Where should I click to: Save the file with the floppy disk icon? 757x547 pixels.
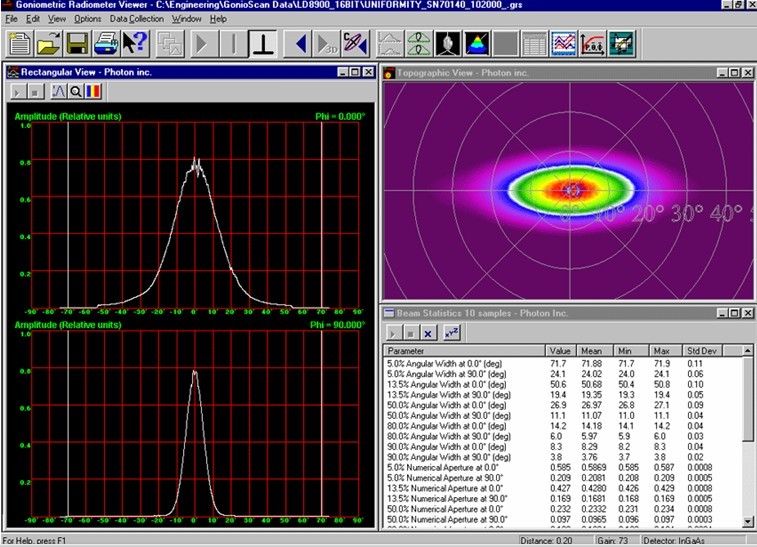[77, 43]
